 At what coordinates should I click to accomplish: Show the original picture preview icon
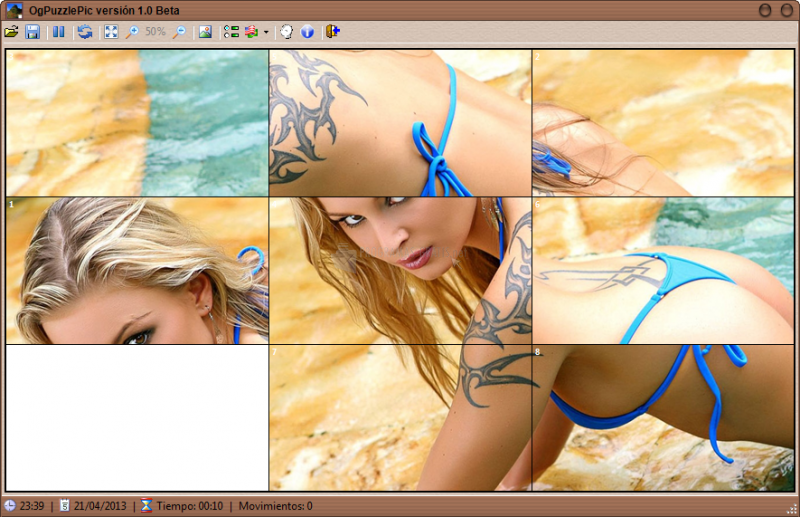pos(205,32)
